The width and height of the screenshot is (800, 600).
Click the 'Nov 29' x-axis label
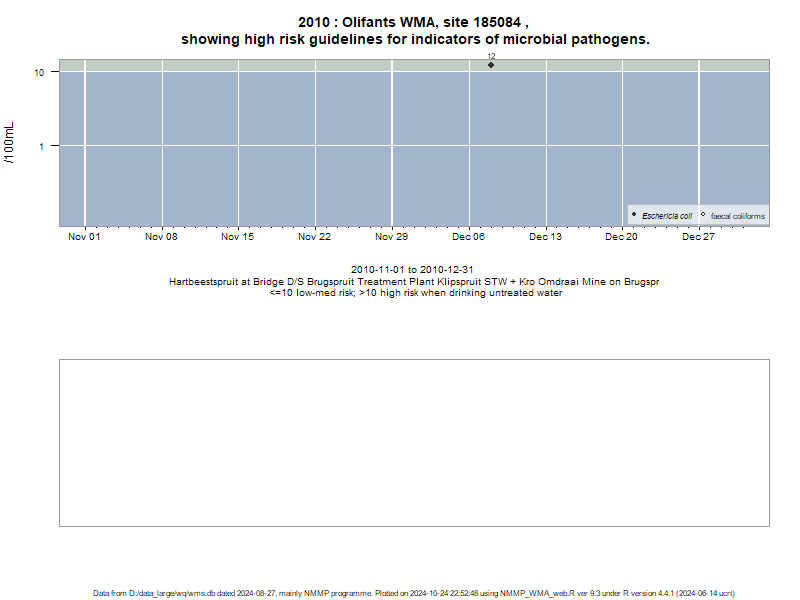(x=391, y=237)
